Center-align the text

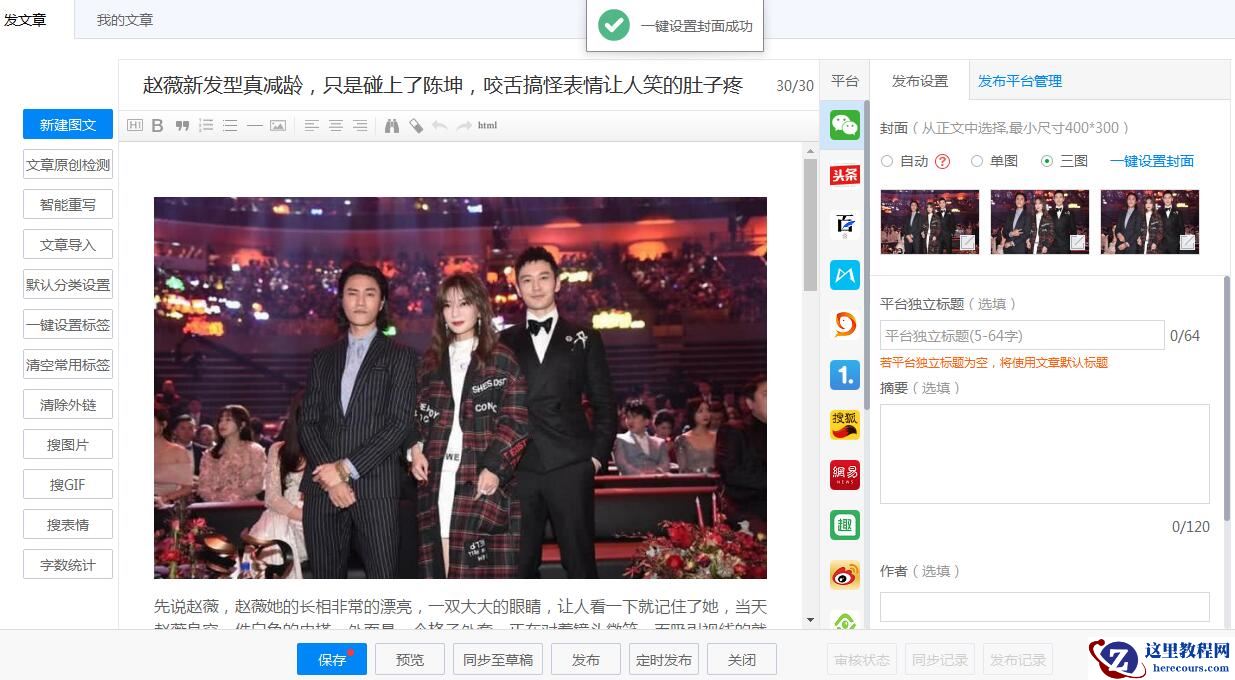[x=336, y=125]
